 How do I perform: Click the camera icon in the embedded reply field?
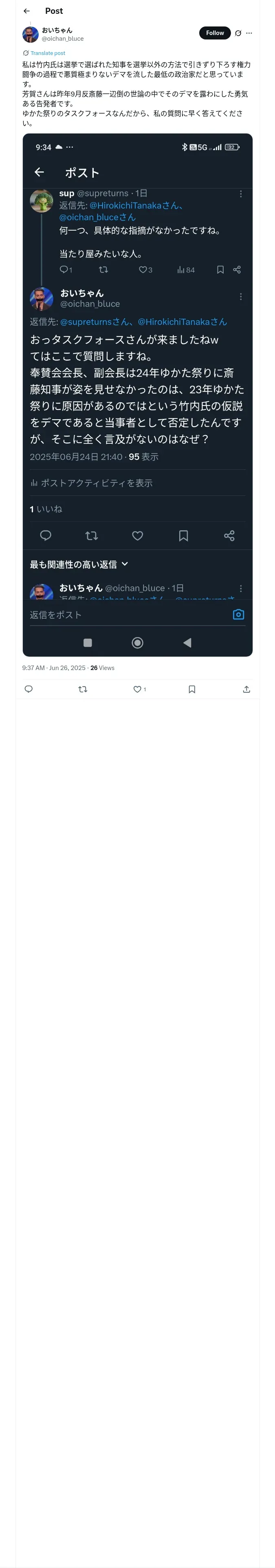[238, 614]
